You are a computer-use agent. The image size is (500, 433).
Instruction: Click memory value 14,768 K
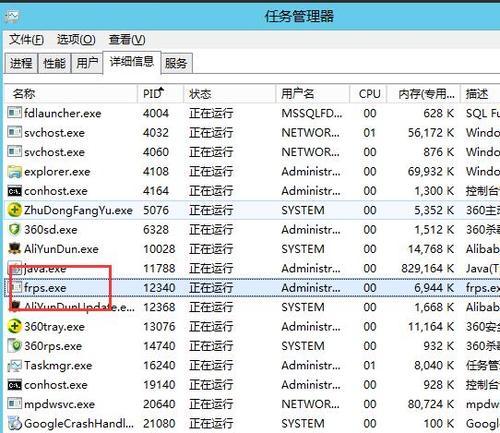coord(431,249)
